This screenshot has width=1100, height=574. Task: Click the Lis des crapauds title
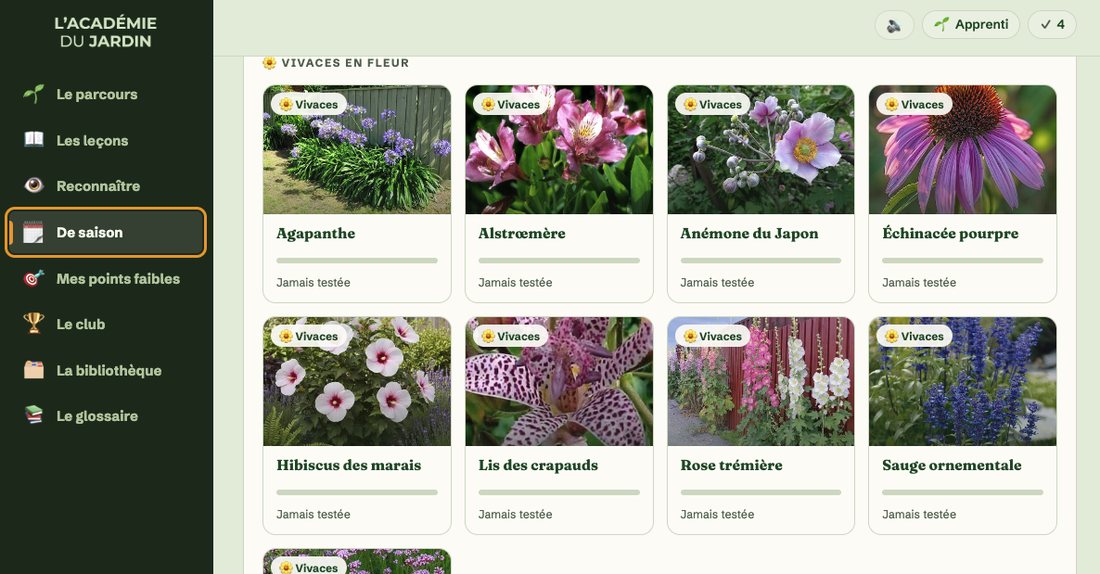[x=538, y=465]
